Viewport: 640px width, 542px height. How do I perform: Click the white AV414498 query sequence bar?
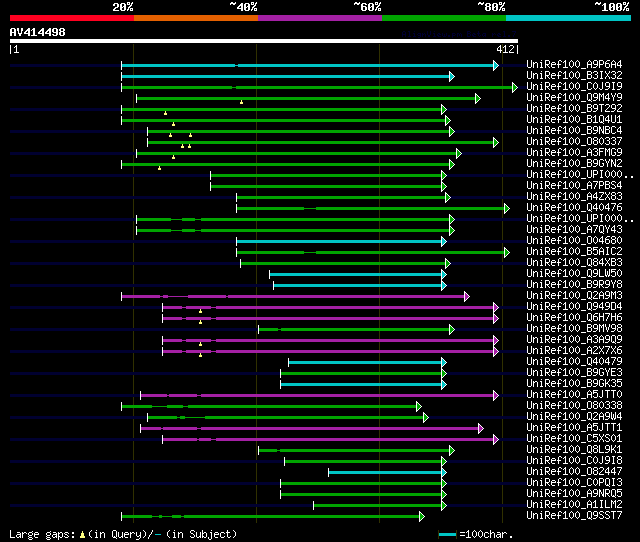(264, 41)
